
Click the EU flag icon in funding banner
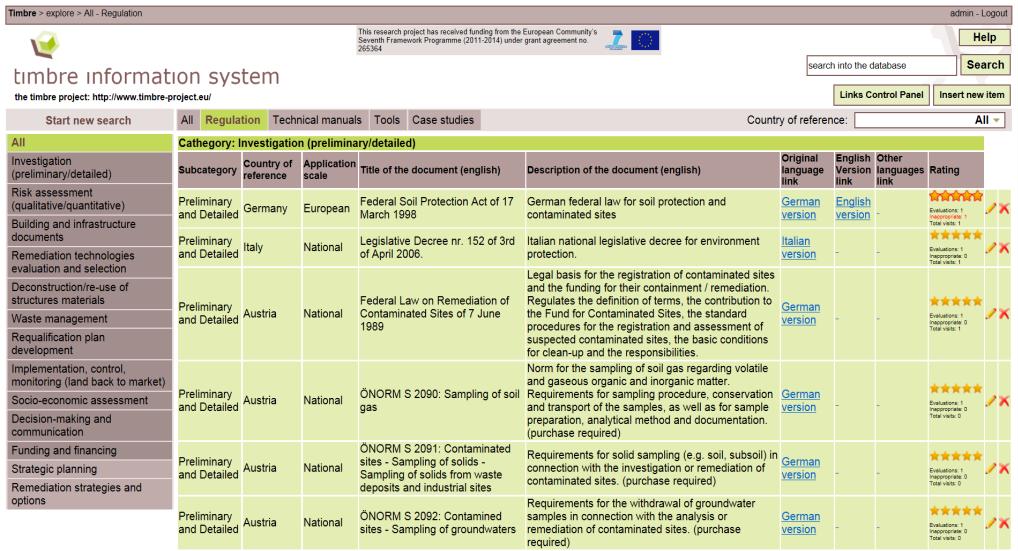tap(645, 40)
